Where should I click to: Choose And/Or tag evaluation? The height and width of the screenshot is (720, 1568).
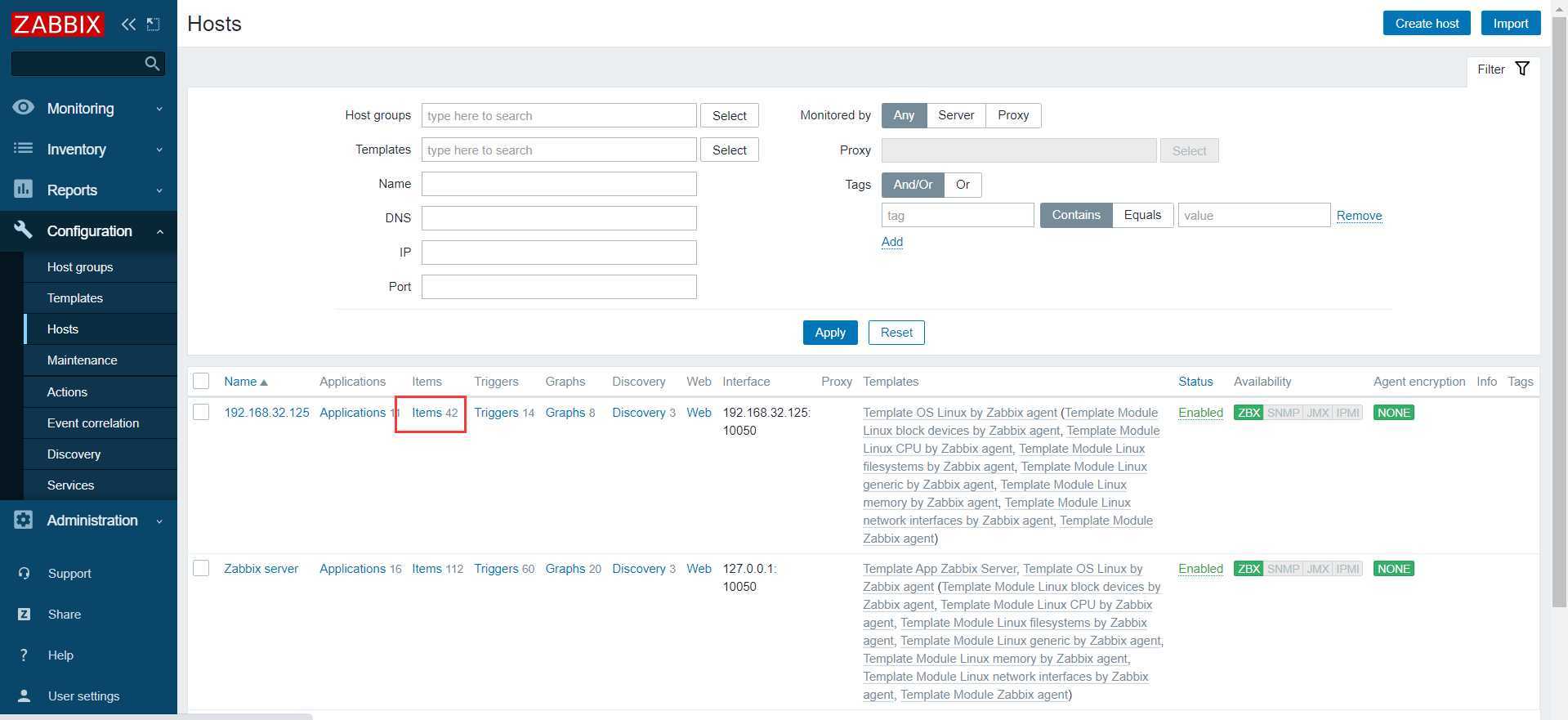(913, 185)
